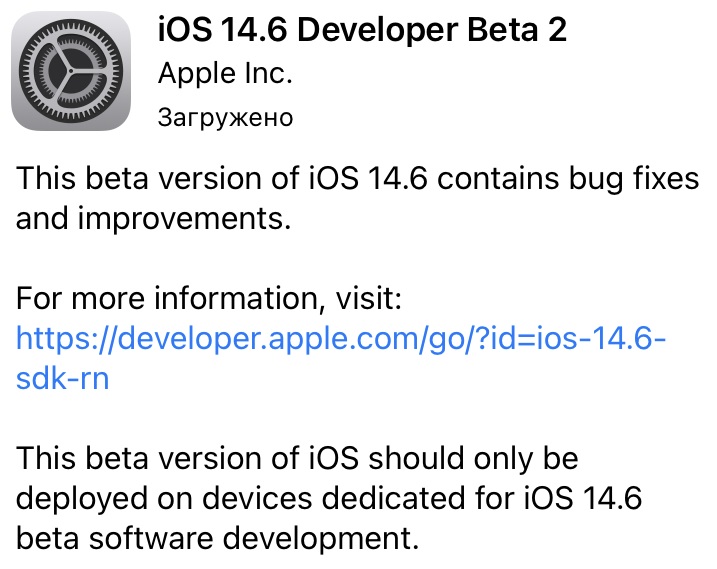Click the sdk-rn link continuation
This screenshot has width=717, height=569.
(62, 379)
